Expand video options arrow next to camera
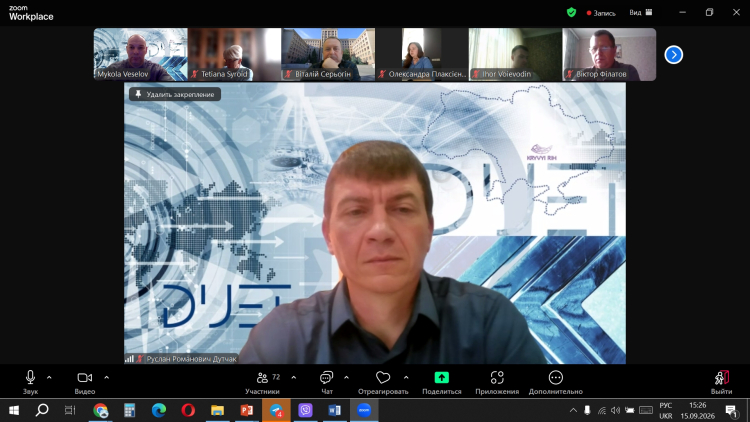Viewport: 750px width, 422px height. pos(107,378)
